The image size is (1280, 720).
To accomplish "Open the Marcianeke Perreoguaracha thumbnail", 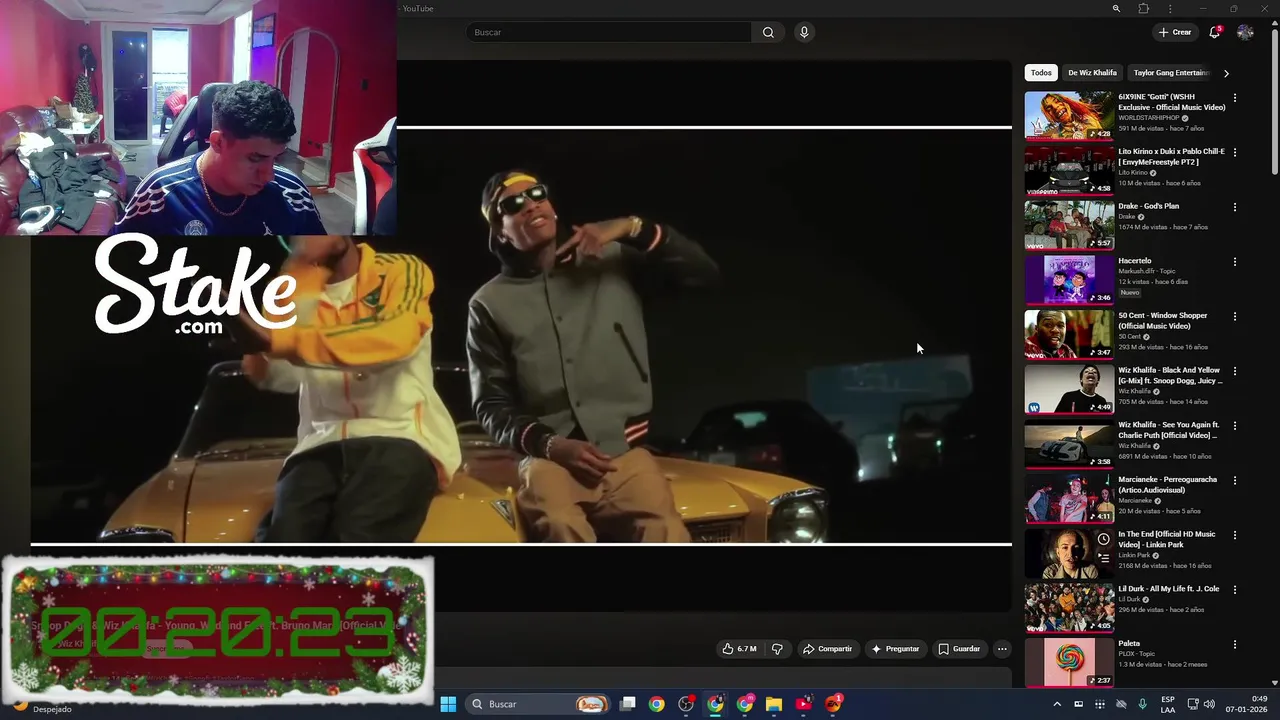I will (x=1069, y=498).
